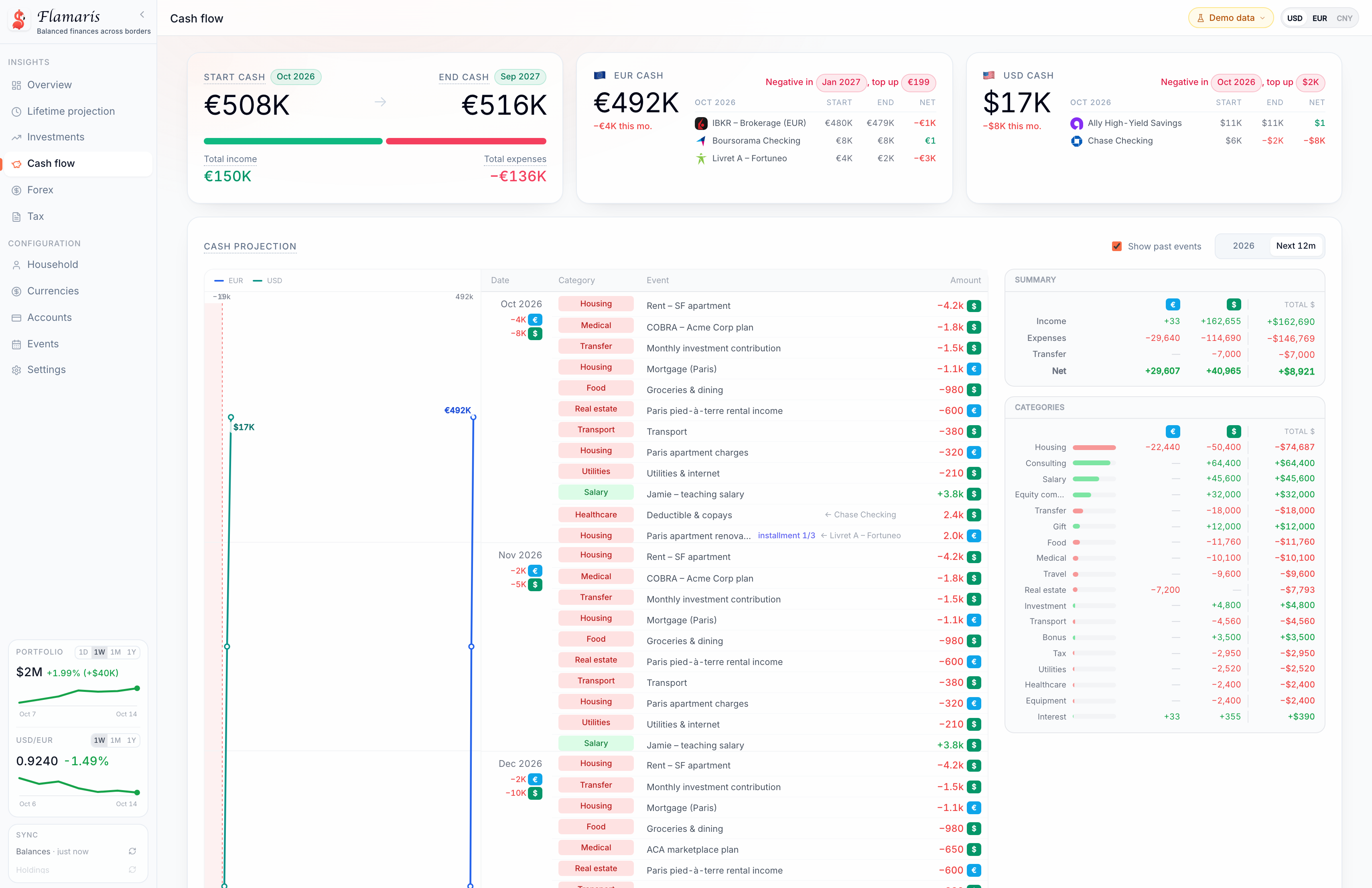Image resolution: width=1372 pixels, height=888 pixels.
Task: Click the red total expenses progress bar
Action: click(x=466, y=141)
